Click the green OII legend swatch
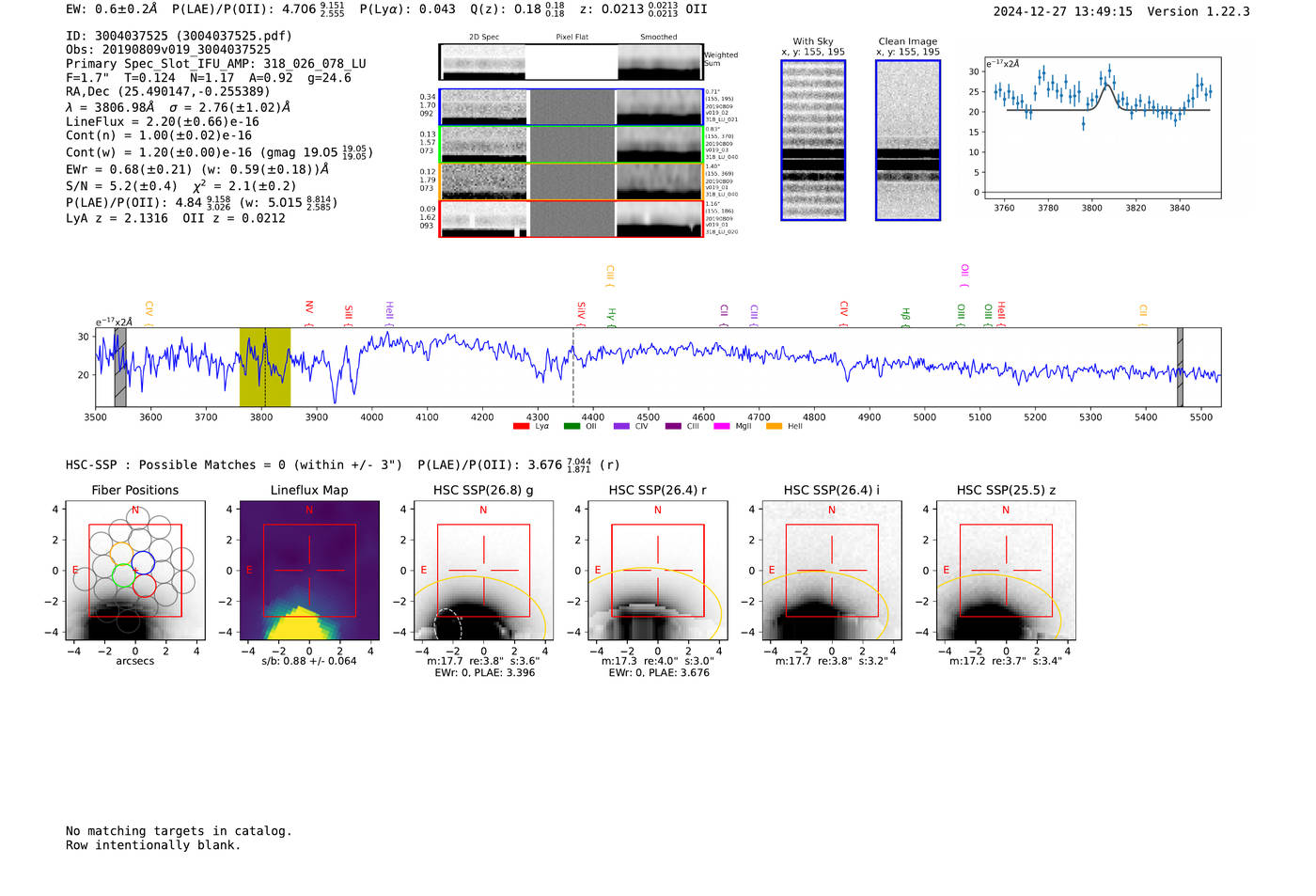 tap(572, 427)
